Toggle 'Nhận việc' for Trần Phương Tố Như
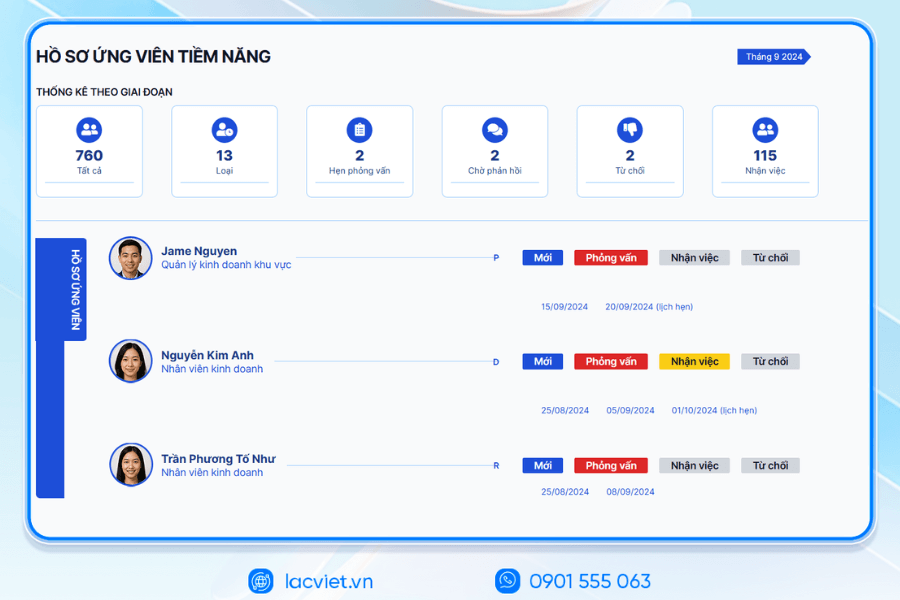Screen dimensions: 900x600 click(694, 466)
